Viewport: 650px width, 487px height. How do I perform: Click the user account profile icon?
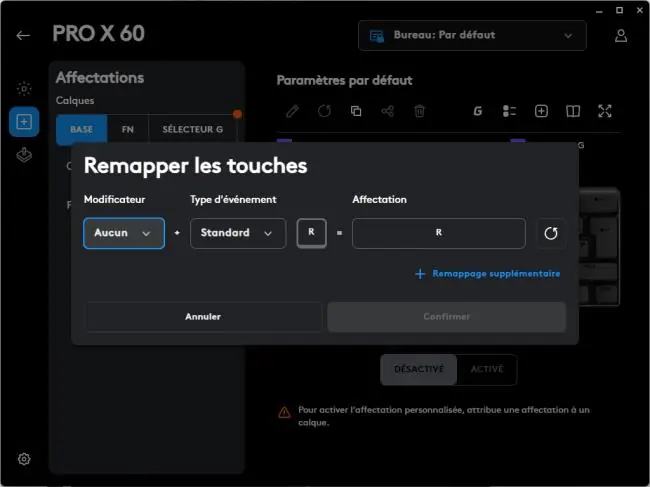pyautogui.click(x=621, y=36)
